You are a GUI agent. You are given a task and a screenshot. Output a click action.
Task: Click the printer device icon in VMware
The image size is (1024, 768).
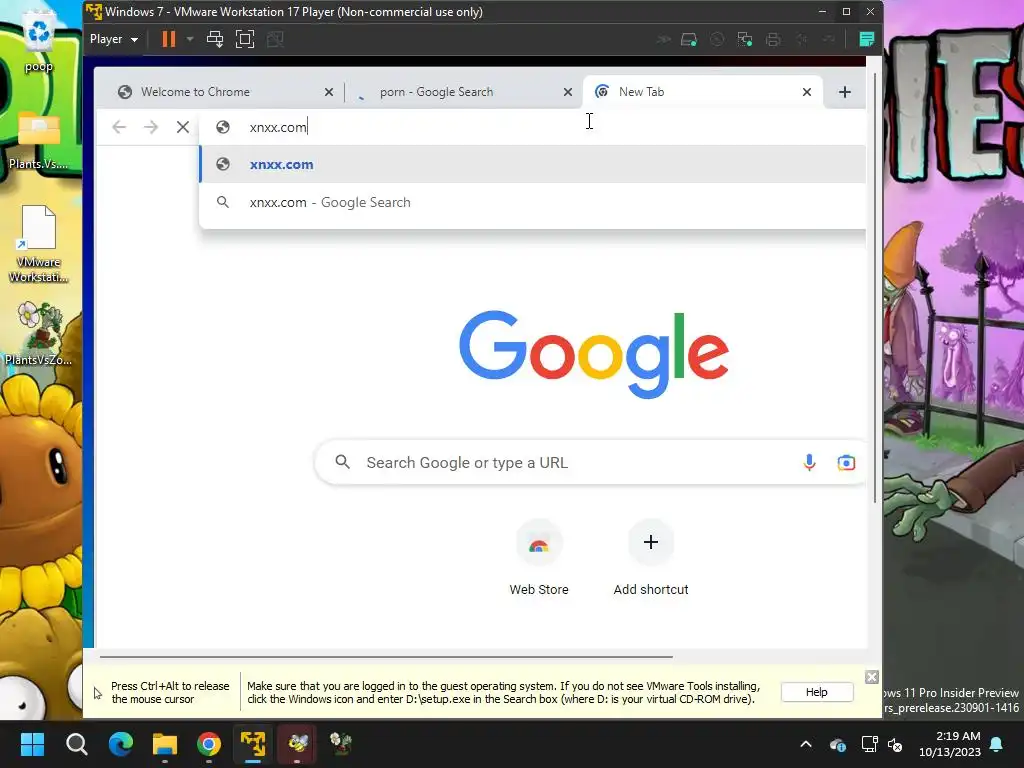773,40
